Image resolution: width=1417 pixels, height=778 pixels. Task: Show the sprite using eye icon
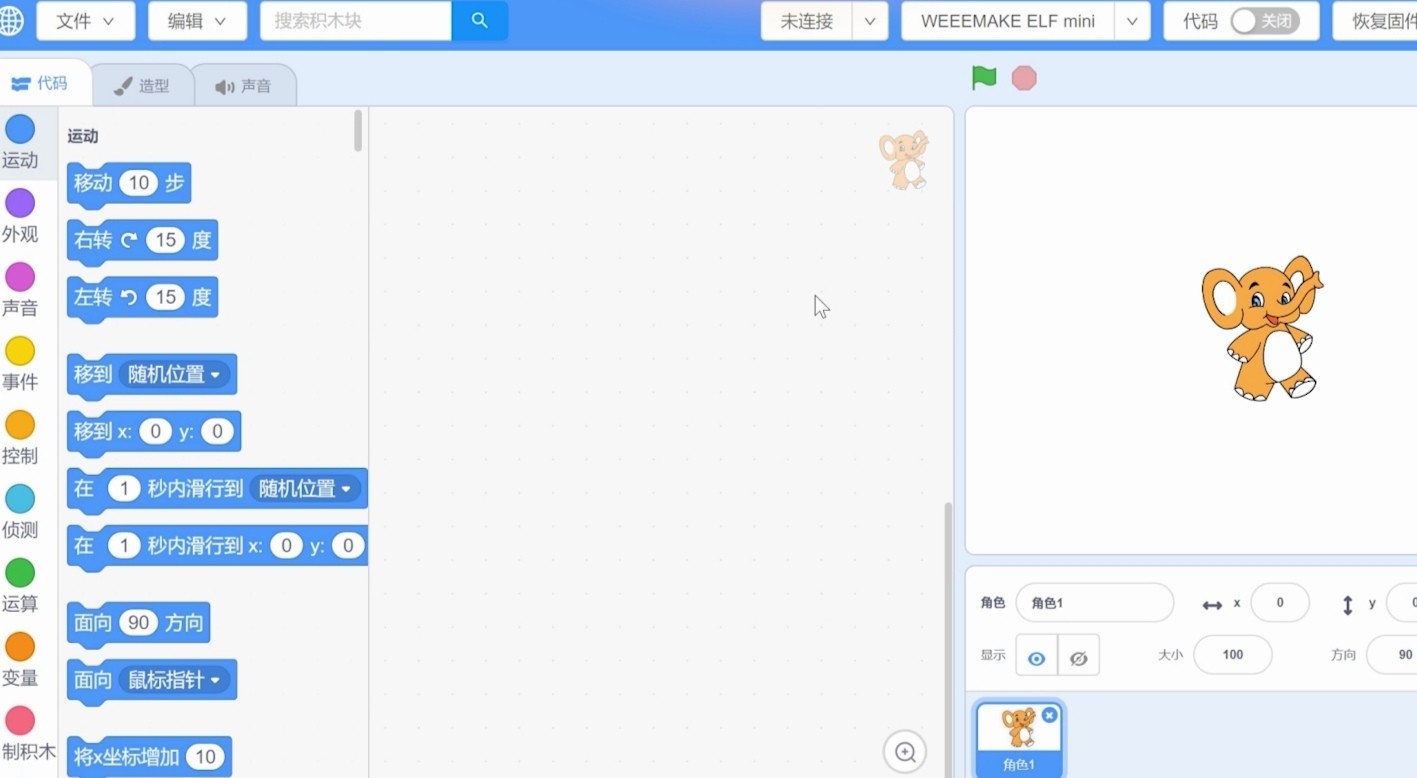pyautogui.click(x=1037, y=656)
